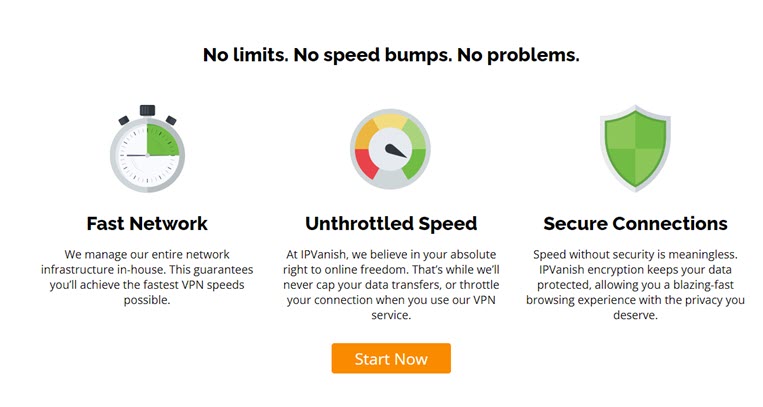Select the Fast Network heading
The width and height of the screenshot is (763, 407).
147,223
